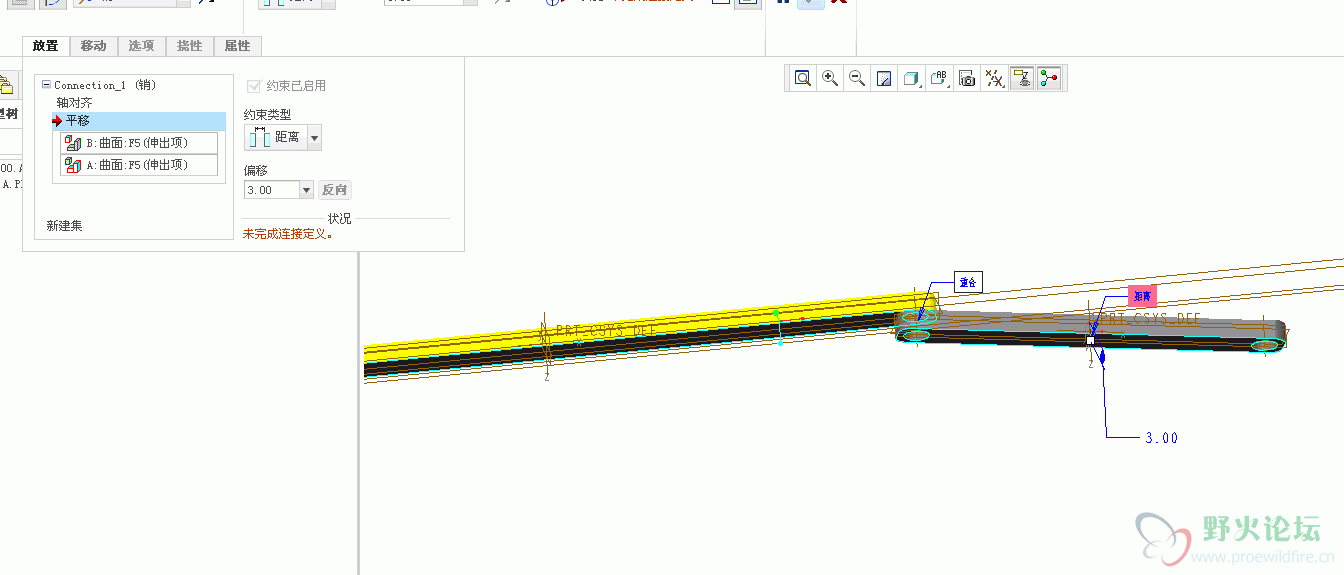Select the 距离 constraint label in the model

tap(1141, 297)
